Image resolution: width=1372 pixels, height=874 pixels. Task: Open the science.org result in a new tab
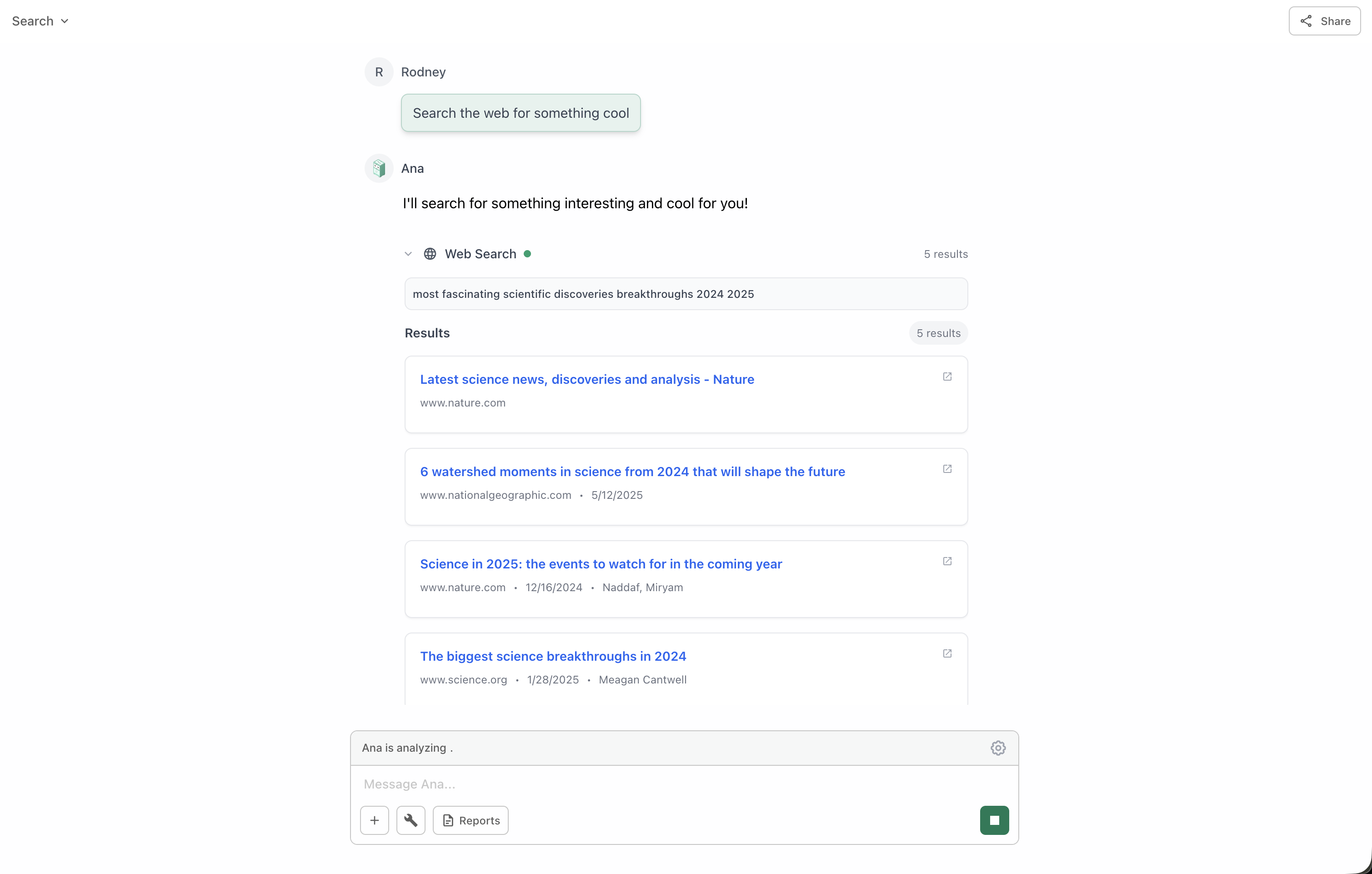click(x=947, y=653)
